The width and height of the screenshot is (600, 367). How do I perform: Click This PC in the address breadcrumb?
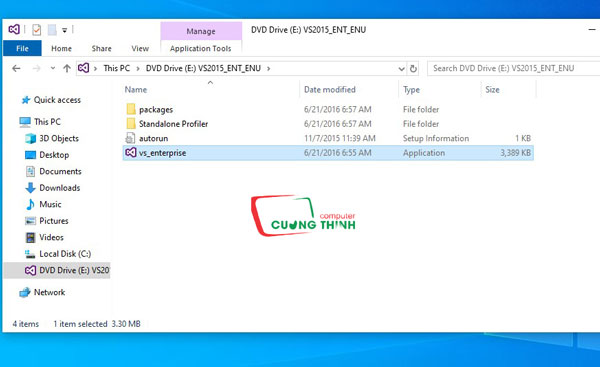[x=117, y=68]
